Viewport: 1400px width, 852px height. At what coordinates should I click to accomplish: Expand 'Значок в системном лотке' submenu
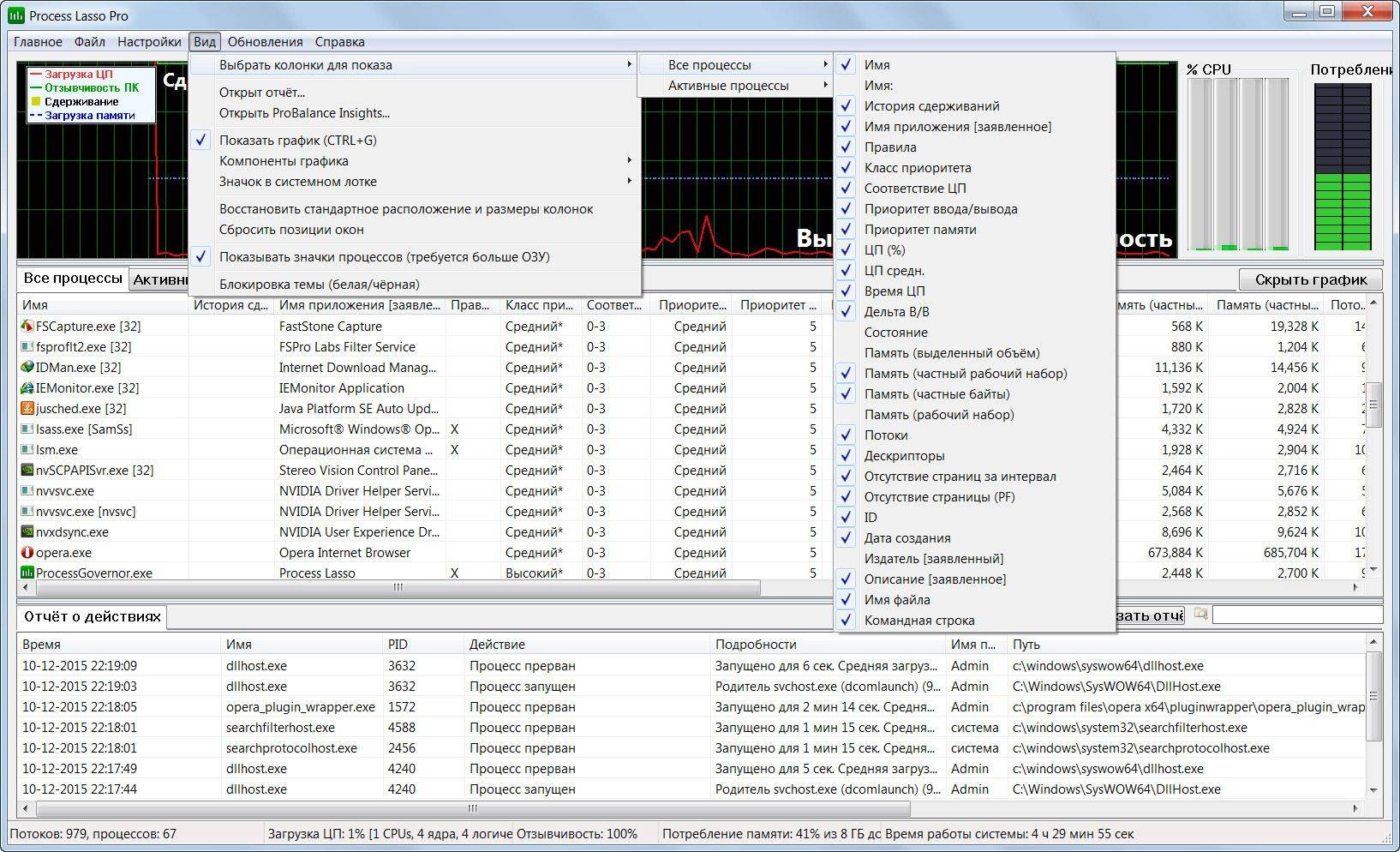point(415,181)
